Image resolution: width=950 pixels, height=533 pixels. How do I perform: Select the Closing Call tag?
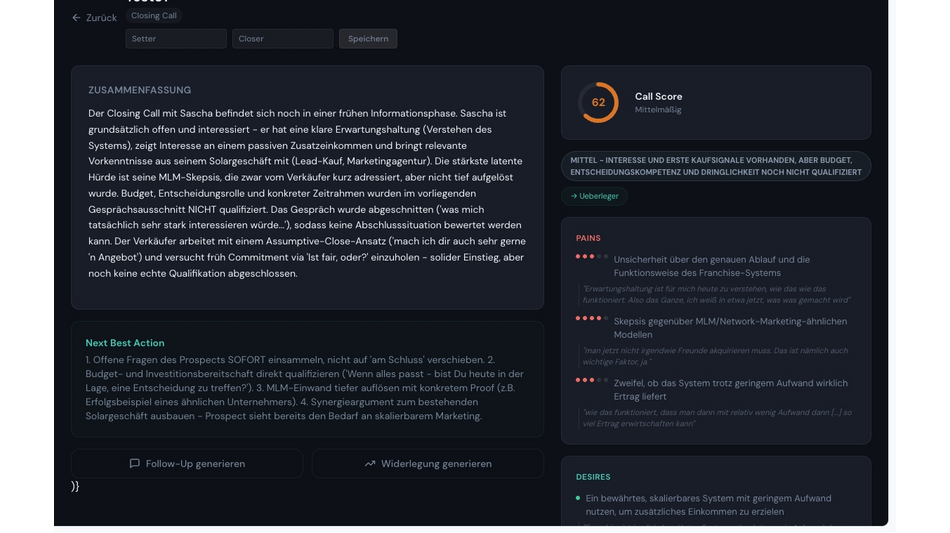coord(153,16)
